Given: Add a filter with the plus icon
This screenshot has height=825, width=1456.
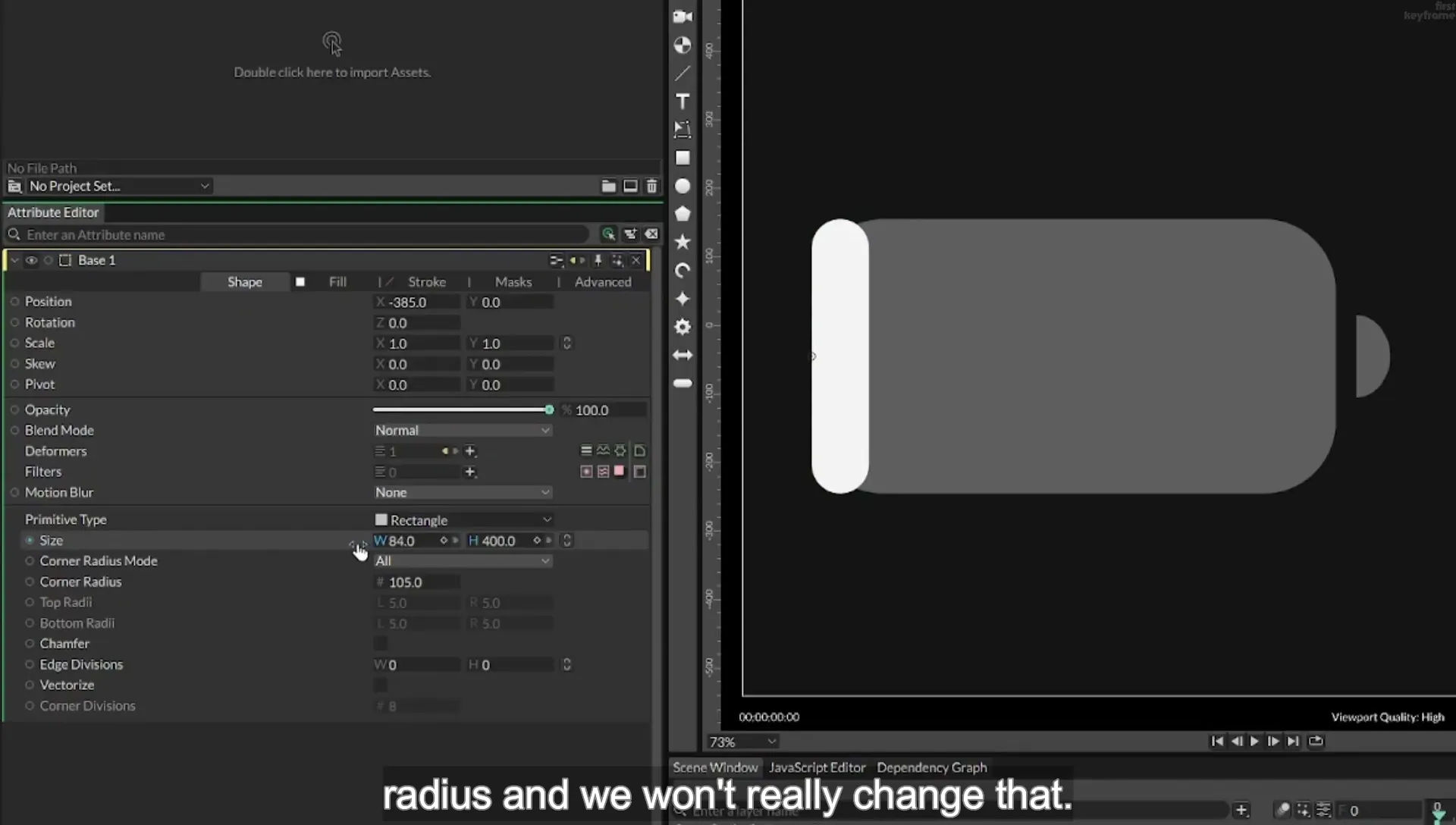Looking at the screenshot, I should tap(470, 472).
